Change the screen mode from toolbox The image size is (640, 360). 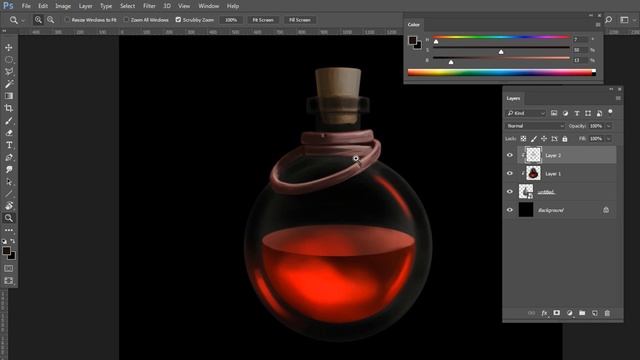9,281
